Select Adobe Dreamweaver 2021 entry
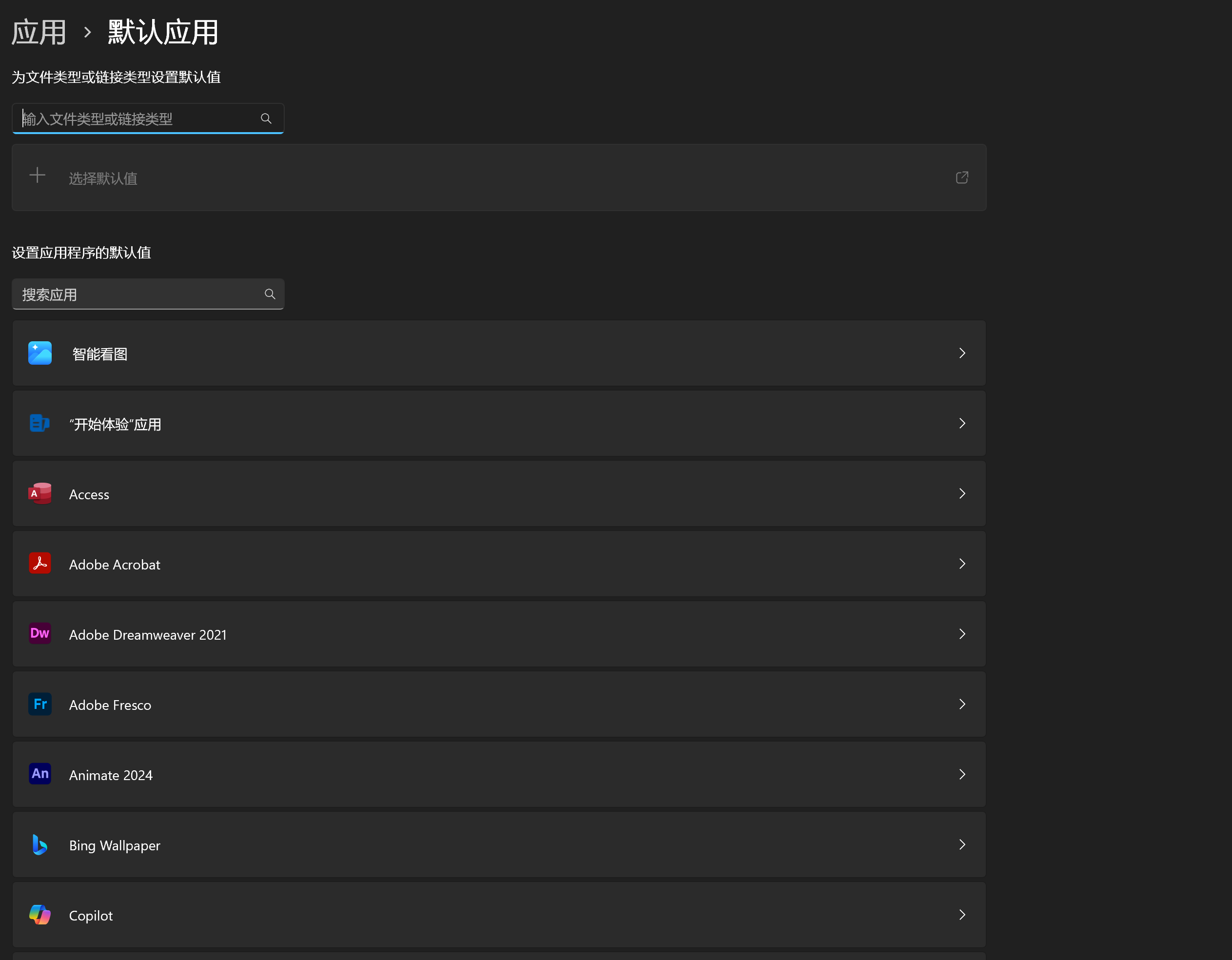 click(x=499, y=634)
